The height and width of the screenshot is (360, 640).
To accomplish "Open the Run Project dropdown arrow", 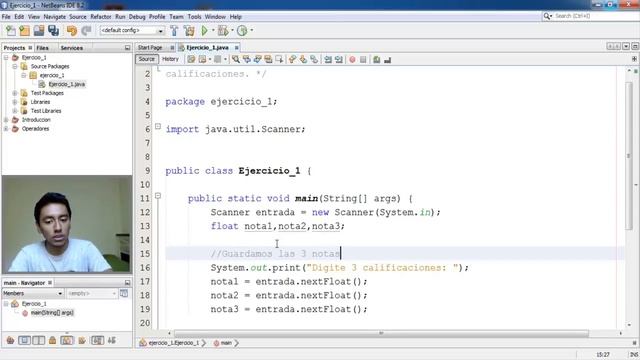I will click(x=213, y=30).
